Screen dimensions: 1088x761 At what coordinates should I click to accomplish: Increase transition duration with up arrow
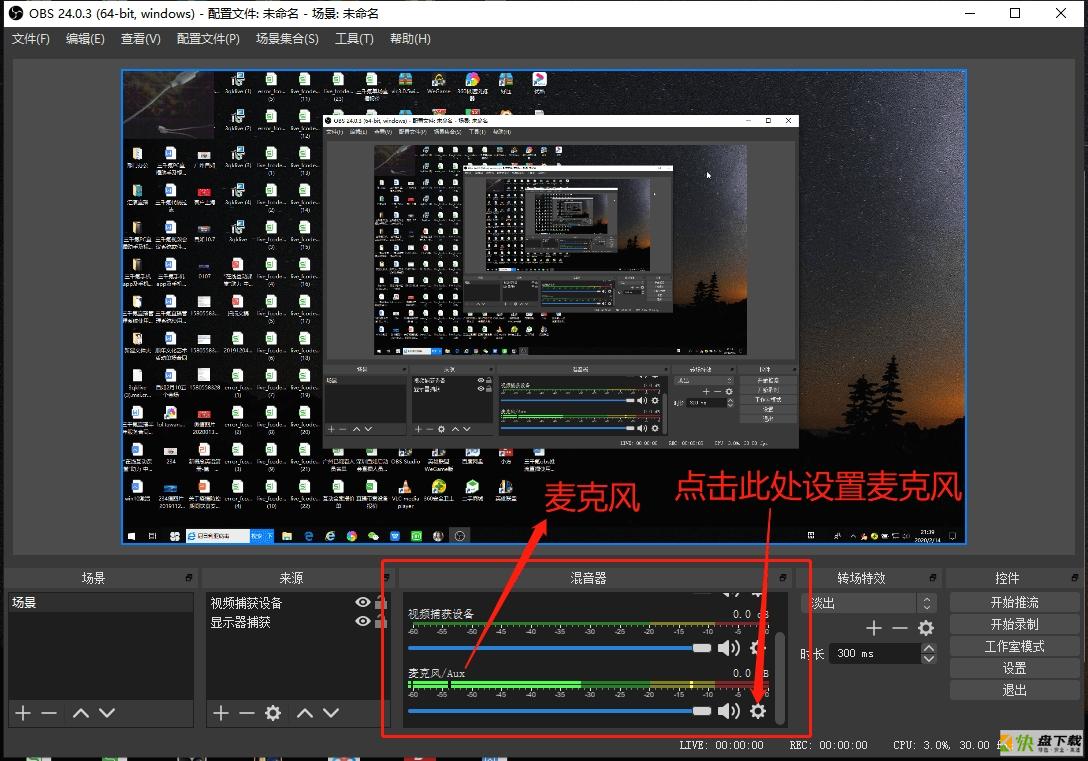click(928, 648)
